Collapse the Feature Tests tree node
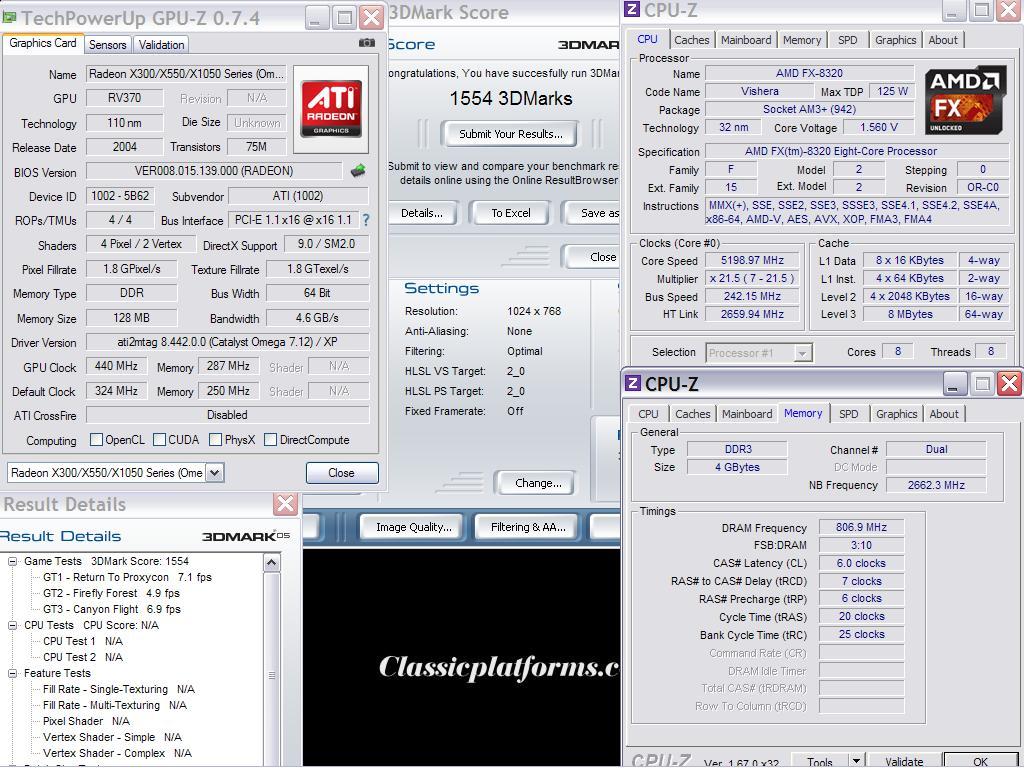This screenshot has width=1024, height=768. click(12, 673)
